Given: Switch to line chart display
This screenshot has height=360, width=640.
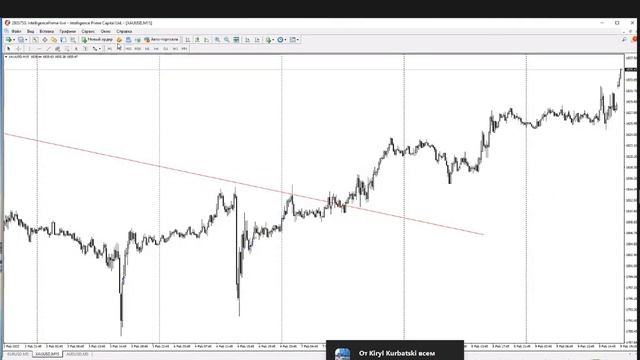Looking at the screenshot, I should [207, 40].
